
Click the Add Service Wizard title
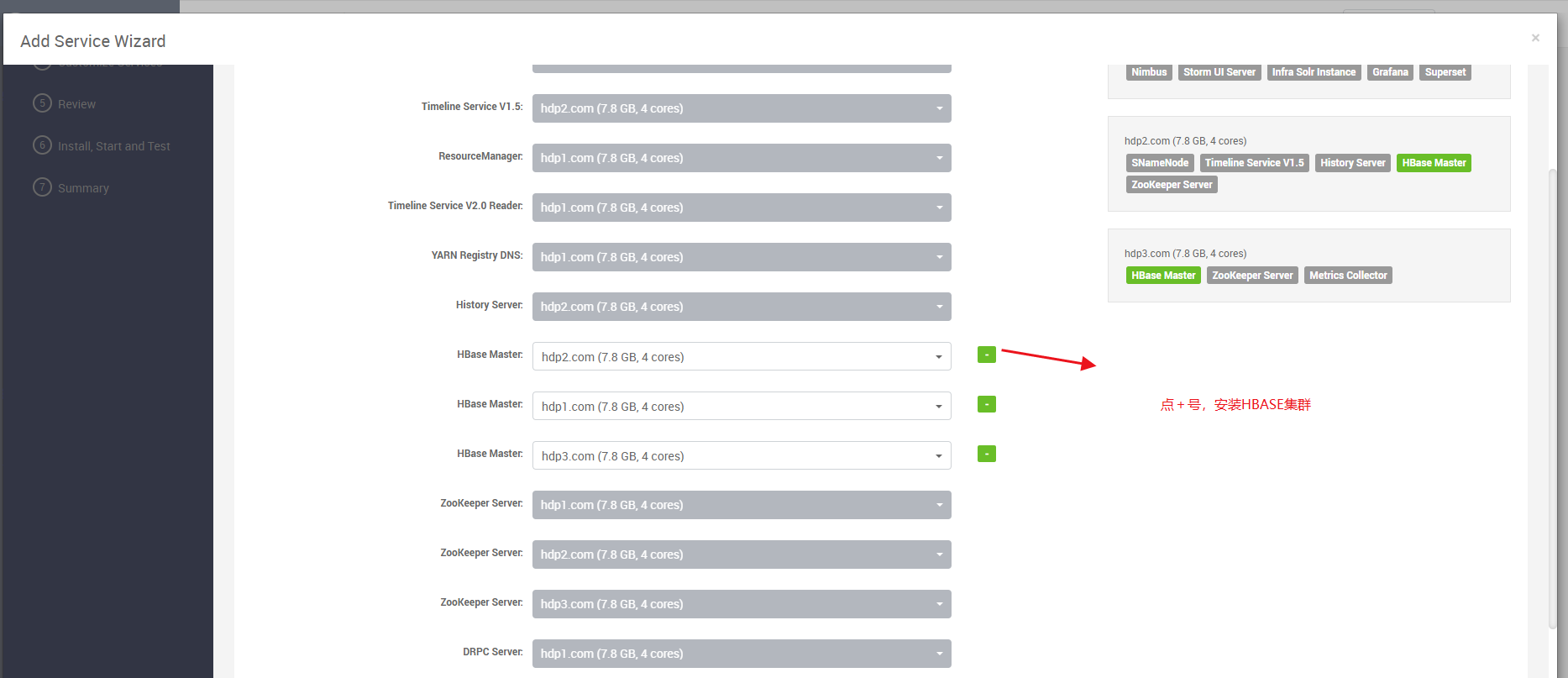pos(93,41)
